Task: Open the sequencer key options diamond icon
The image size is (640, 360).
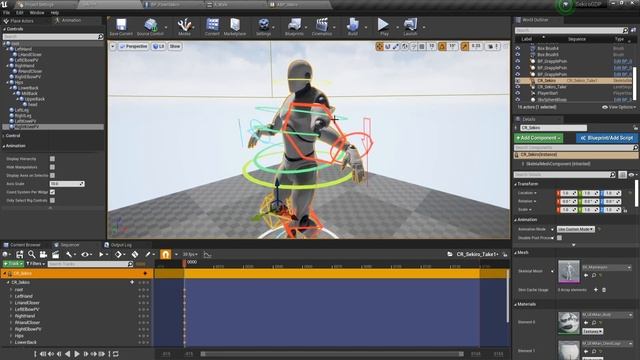Action: [118, 254]
